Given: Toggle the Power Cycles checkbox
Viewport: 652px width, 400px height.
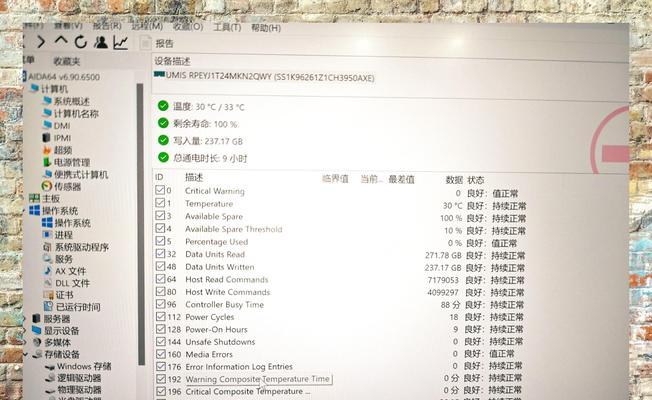Looking at the screenshot, I should click(x=161, y=316).
